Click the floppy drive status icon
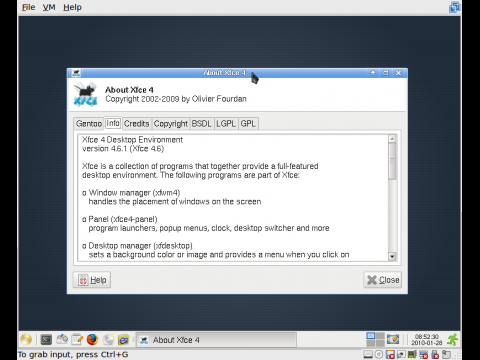Viewport: 480px width, 360px height. click(x=390, y=354)
